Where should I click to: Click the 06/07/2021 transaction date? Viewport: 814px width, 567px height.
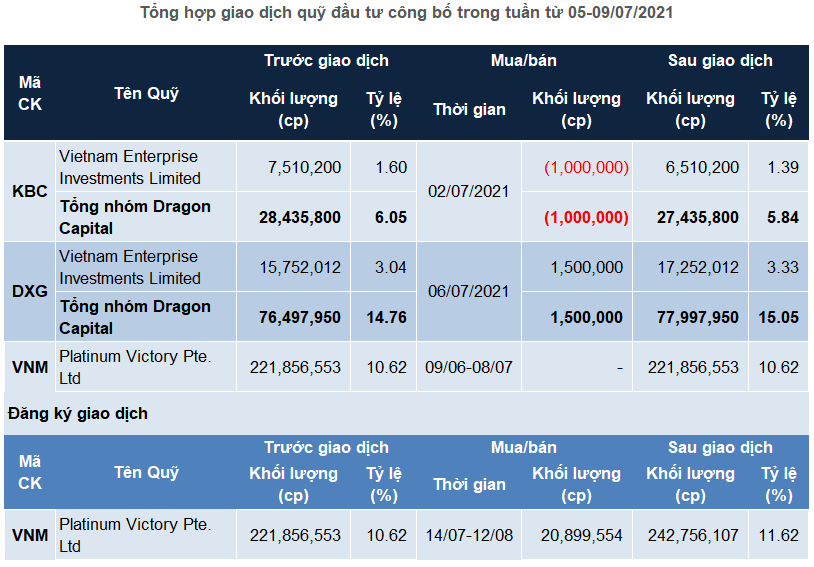[x=470, y=292]
